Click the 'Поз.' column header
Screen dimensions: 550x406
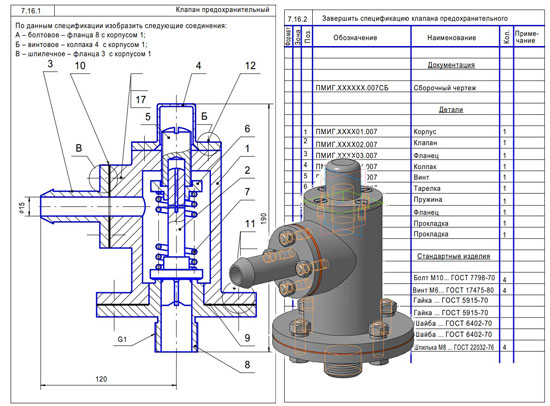[x=308, y=36]
